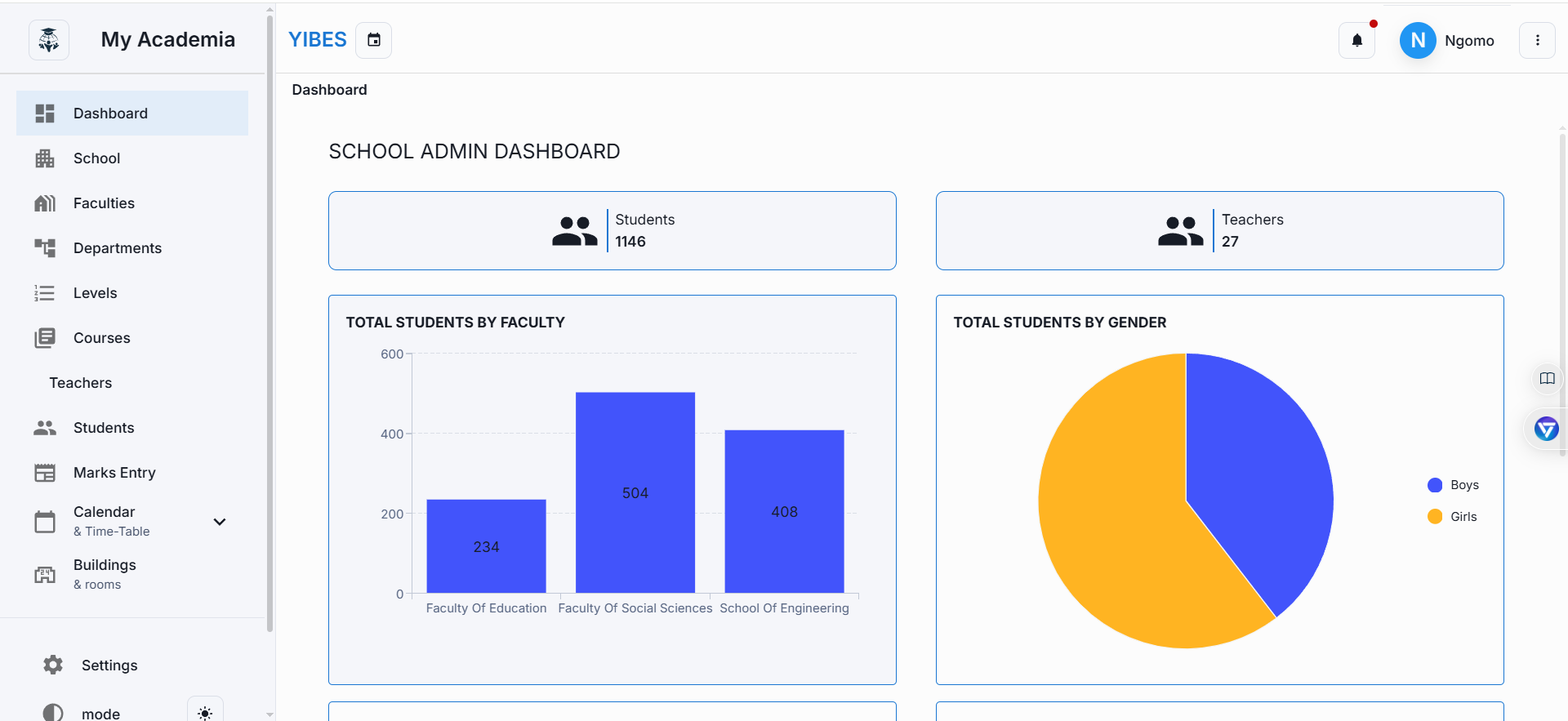Toggle Girls series in pie legend
The image size is (1568, 721).
tap(1454, 517)
